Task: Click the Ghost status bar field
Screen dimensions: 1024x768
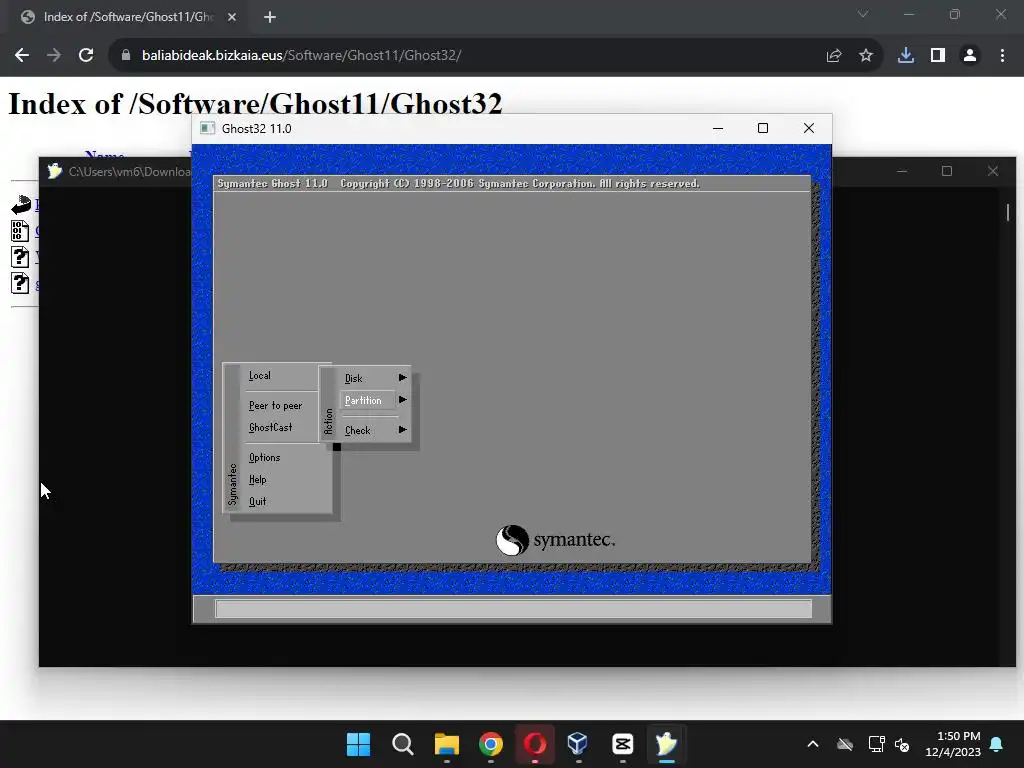Action: [x=513, y=609]
